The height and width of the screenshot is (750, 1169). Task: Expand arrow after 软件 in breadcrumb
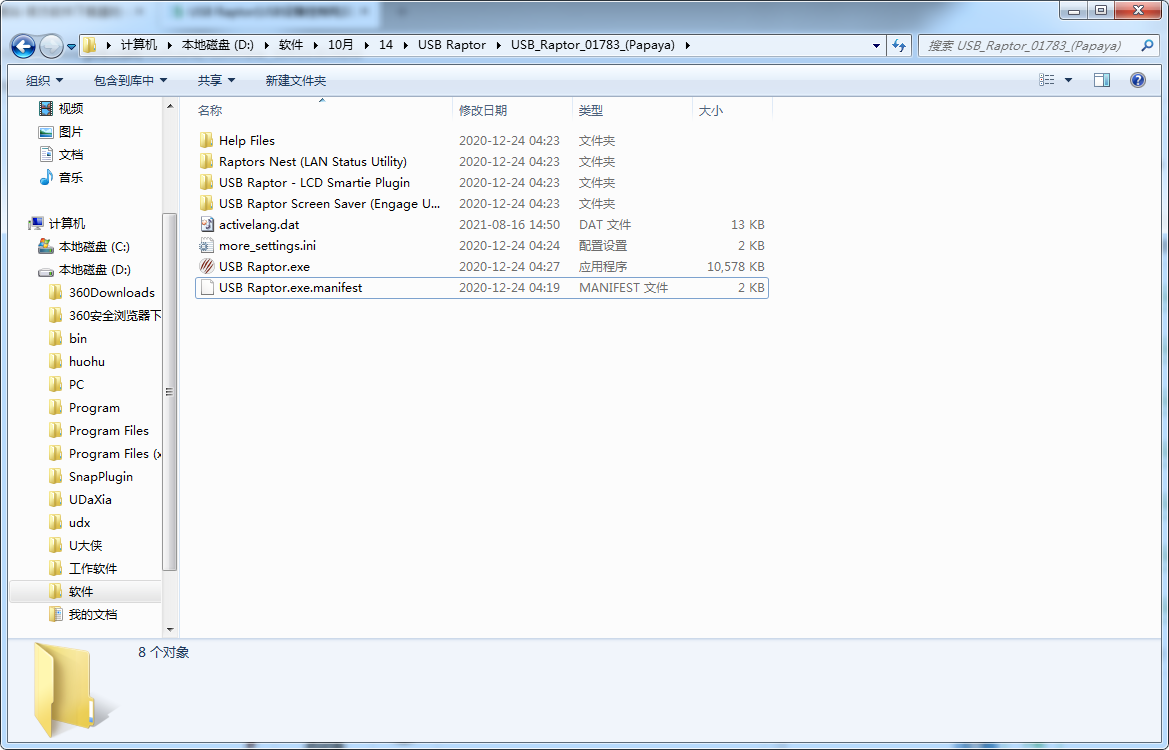point(315,45)
